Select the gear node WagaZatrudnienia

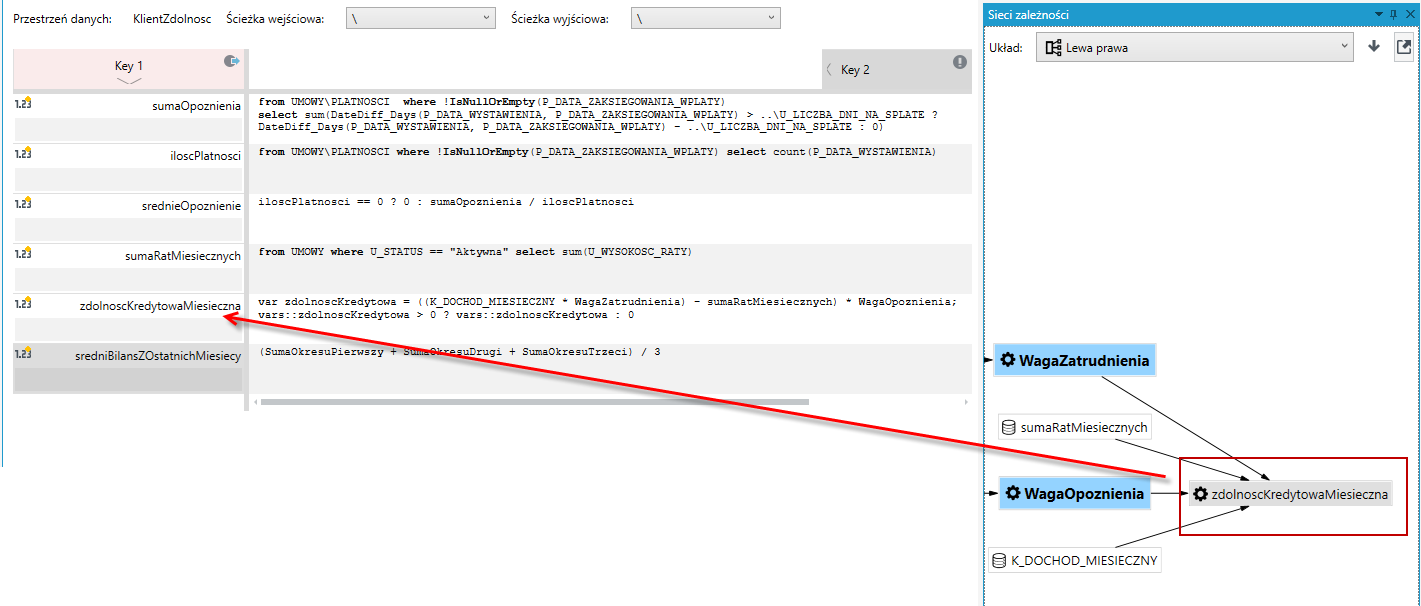tap(1075, 360)
